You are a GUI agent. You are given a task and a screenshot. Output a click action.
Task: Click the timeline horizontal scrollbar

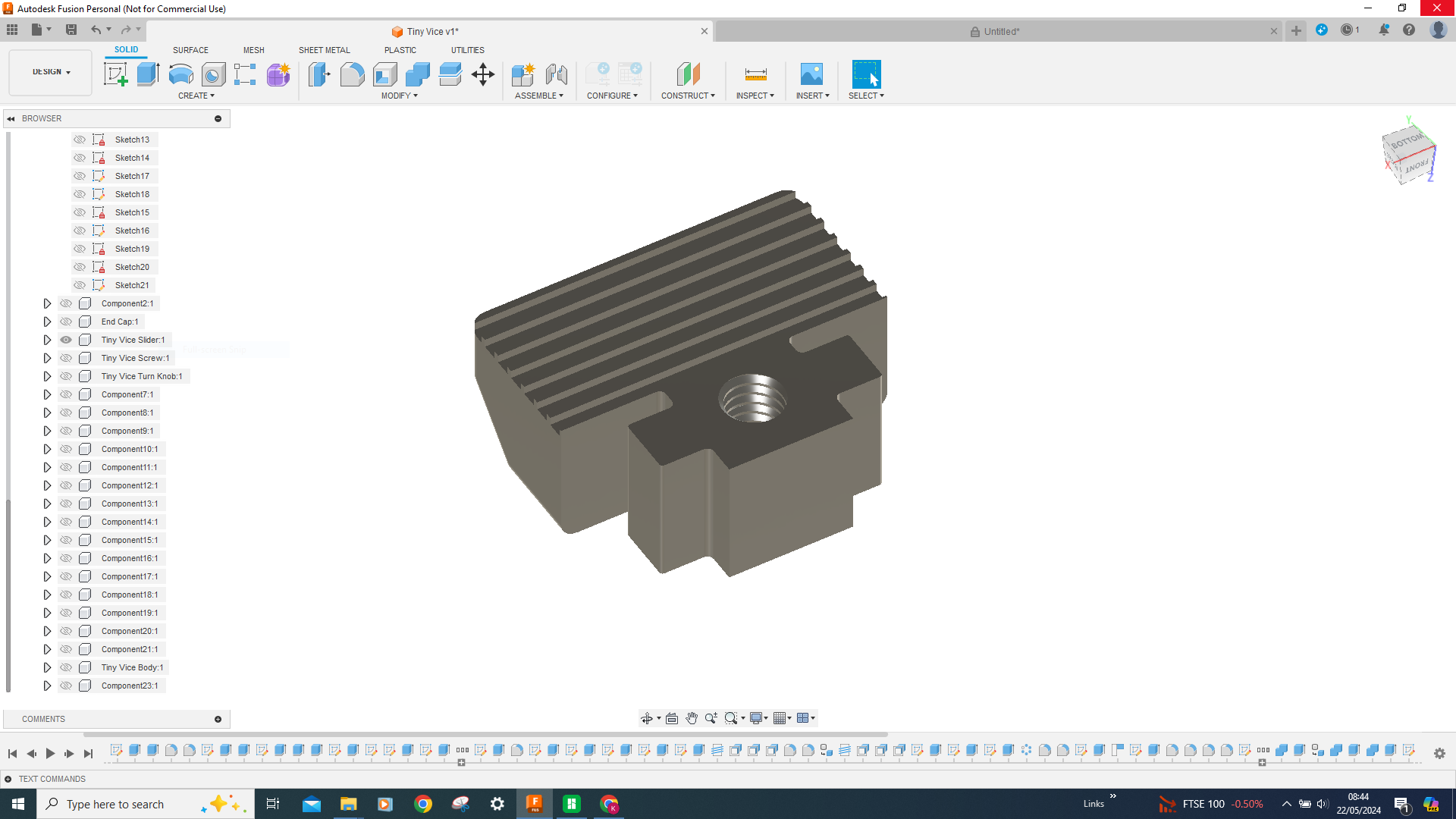click(x=485, y=734)
